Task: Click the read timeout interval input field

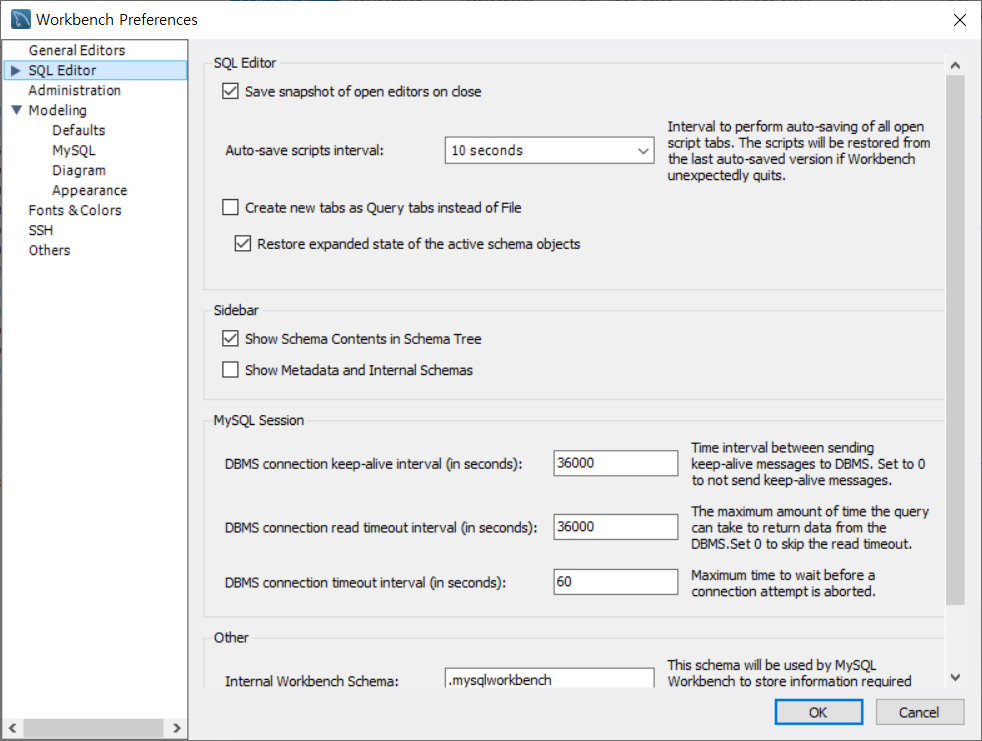Action: pyautogui.click(x=616, y=527)
